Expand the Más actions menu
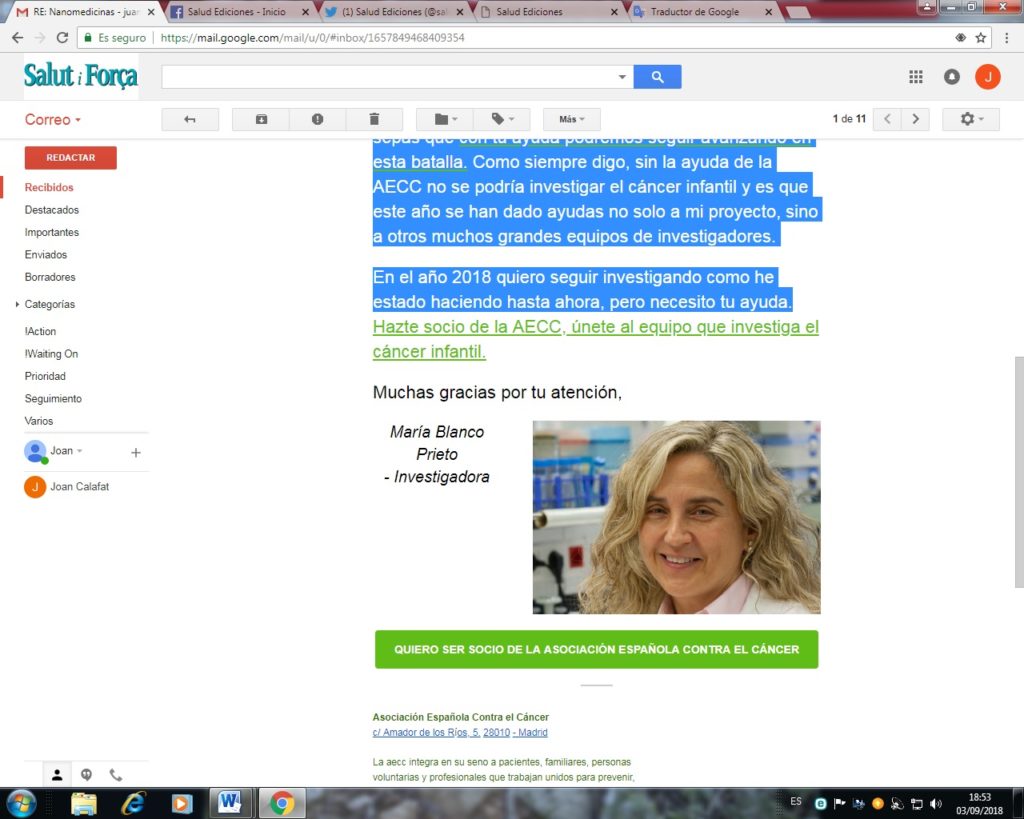 pos(571,119)
